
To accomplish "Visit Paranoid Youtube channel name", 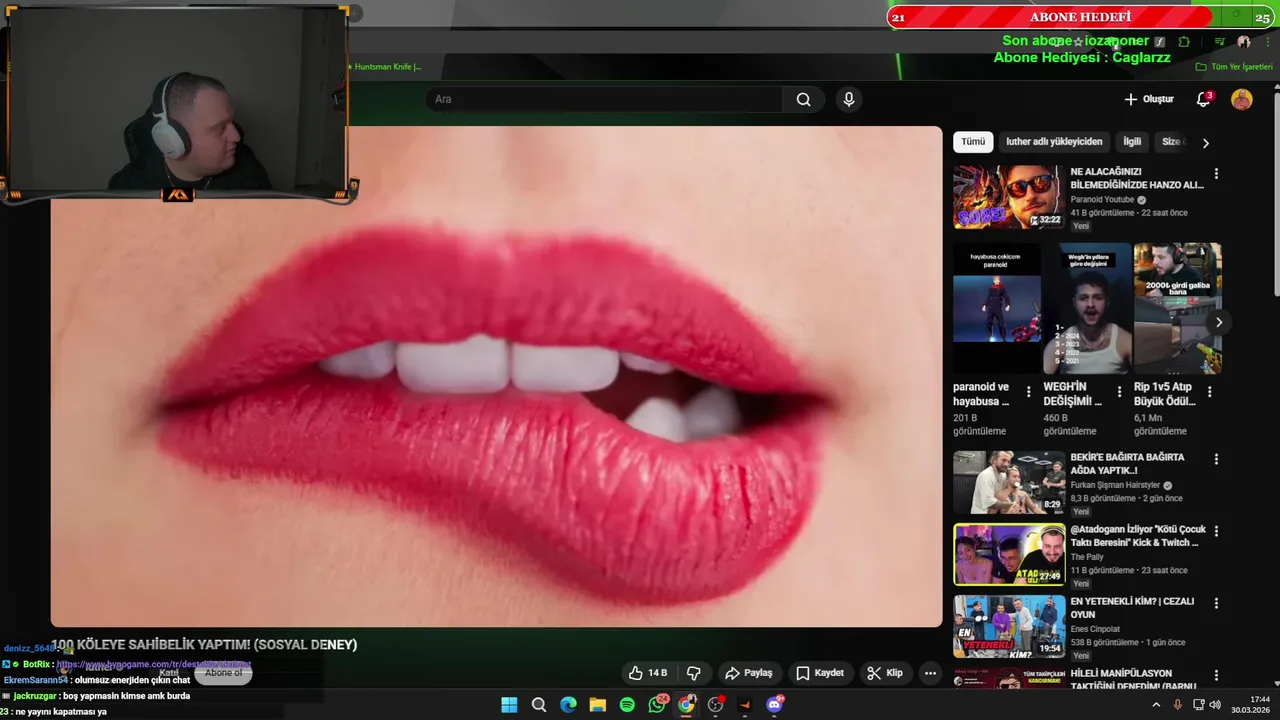I will tap(1104, 199).
